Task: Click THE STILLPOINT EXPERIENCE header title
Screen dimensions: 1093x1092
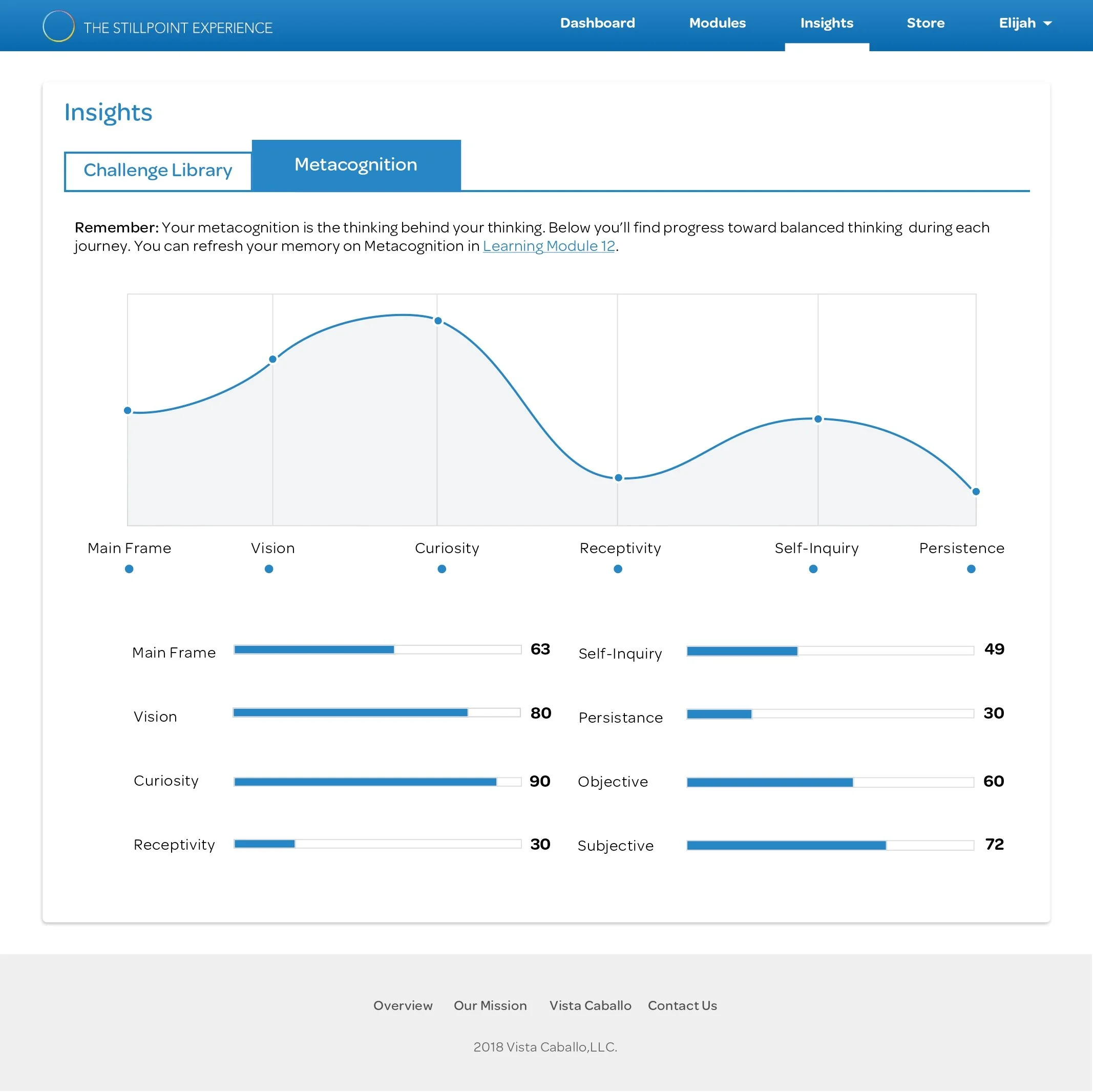Action: [178, 28]
